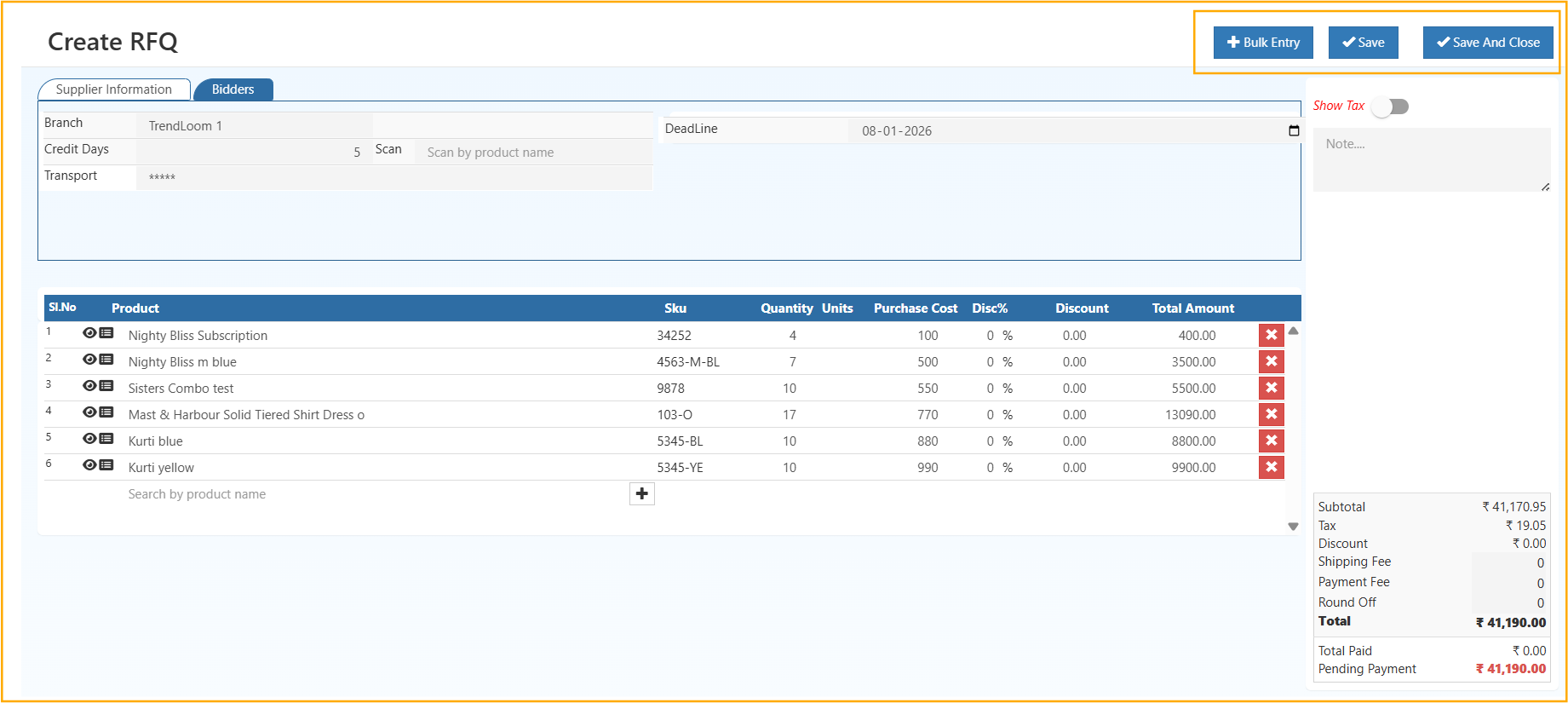Click quantity 4 for Nighty Bliss Subscription
Viewport: 1568px width, 703px height.
(793, 336)
